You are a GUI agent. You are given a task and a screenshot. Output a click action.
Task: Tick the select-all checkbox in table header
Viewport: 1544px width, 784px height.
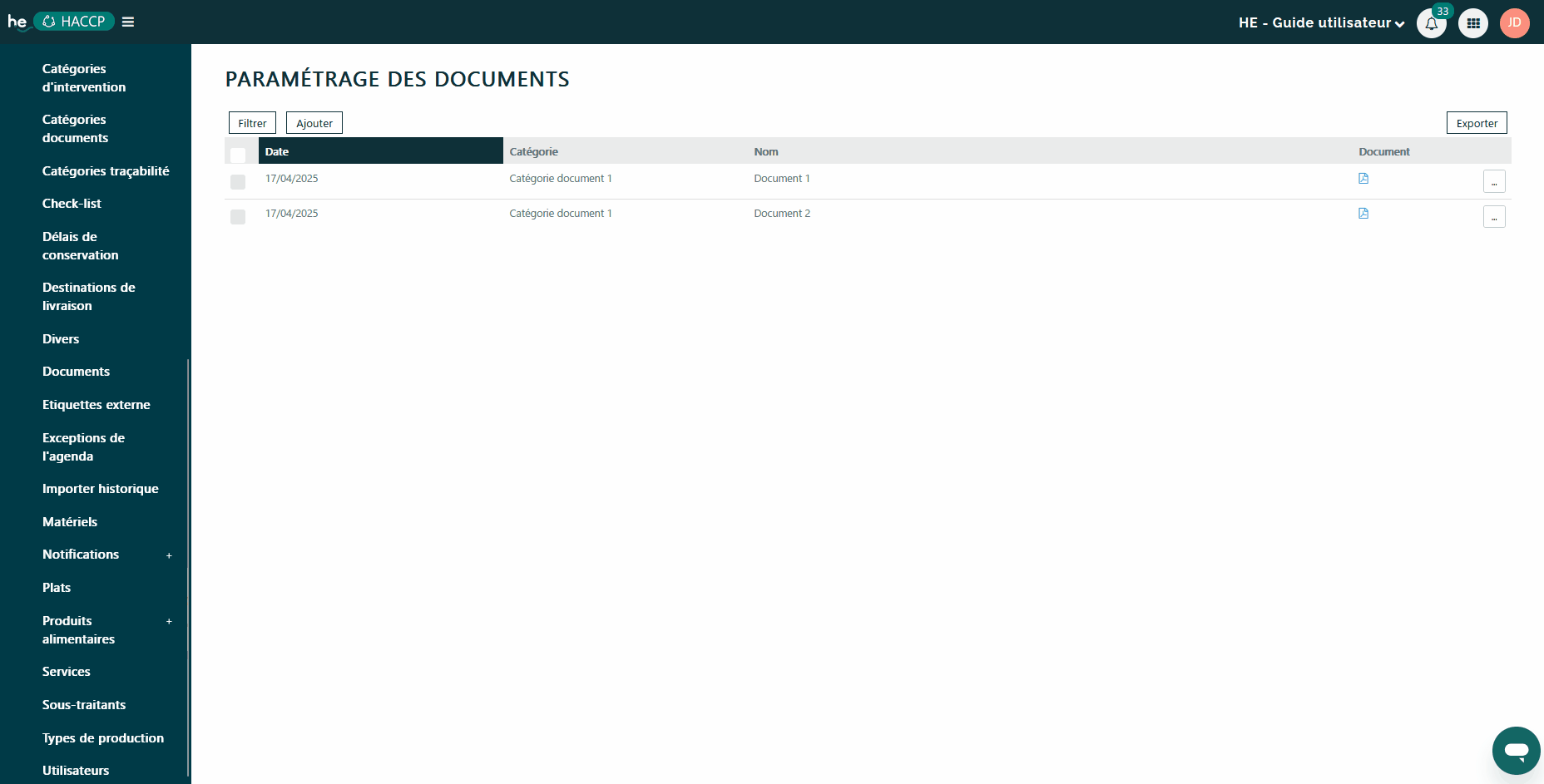238,155
